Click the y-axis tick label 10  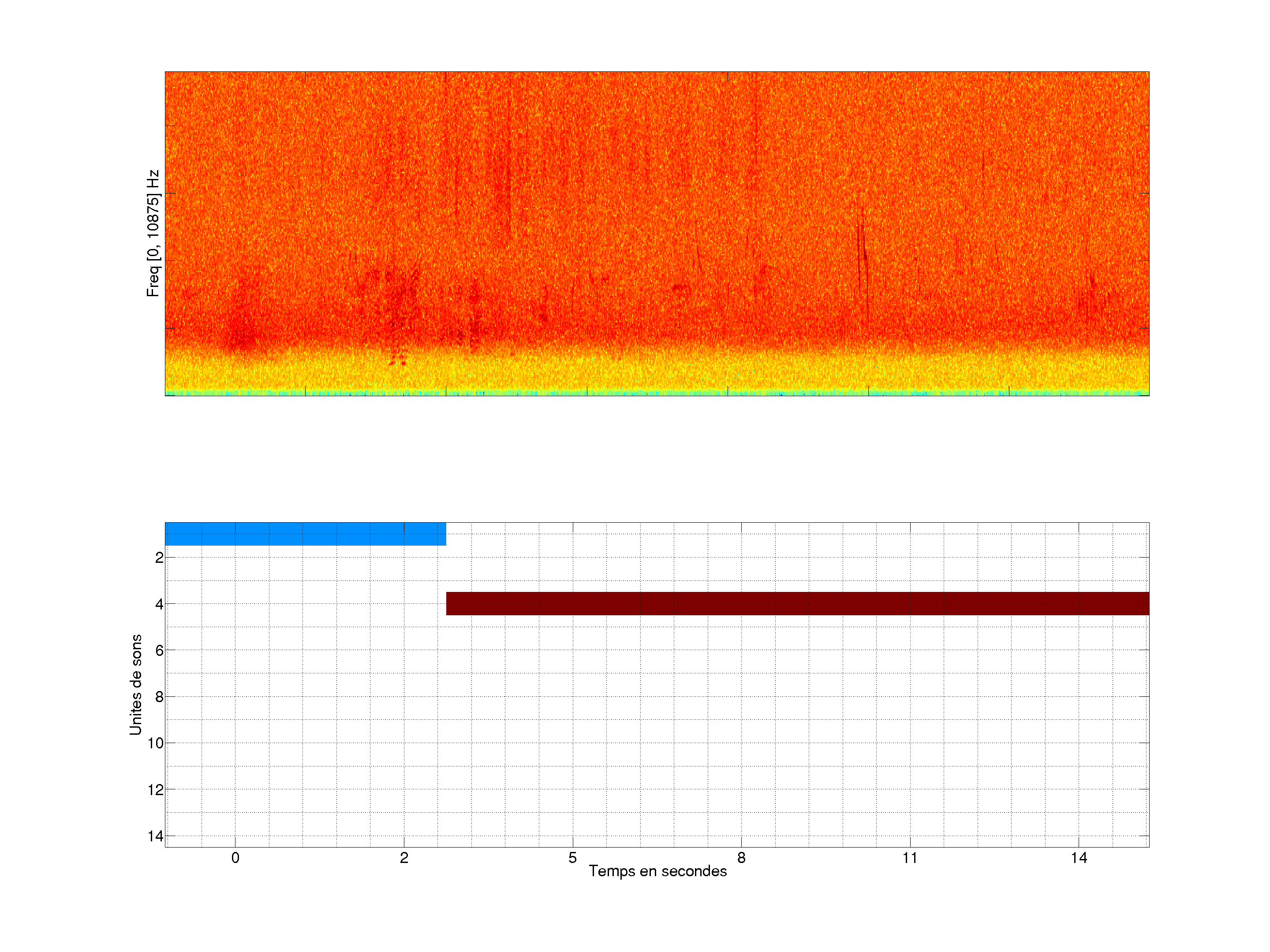point(156,743)
